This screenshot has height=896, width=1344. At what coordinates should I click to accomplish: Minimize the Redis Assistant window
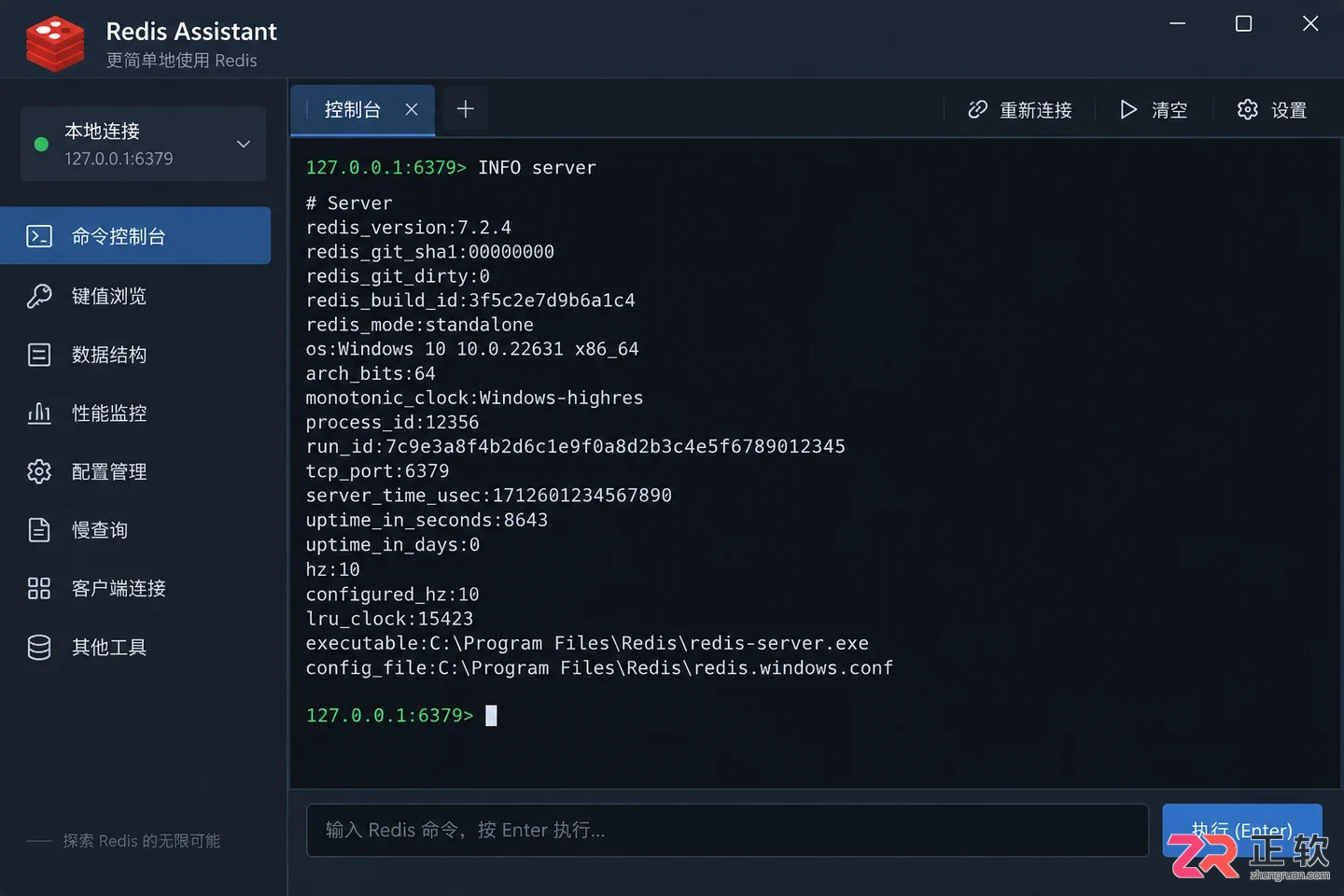click(1178, 23)
